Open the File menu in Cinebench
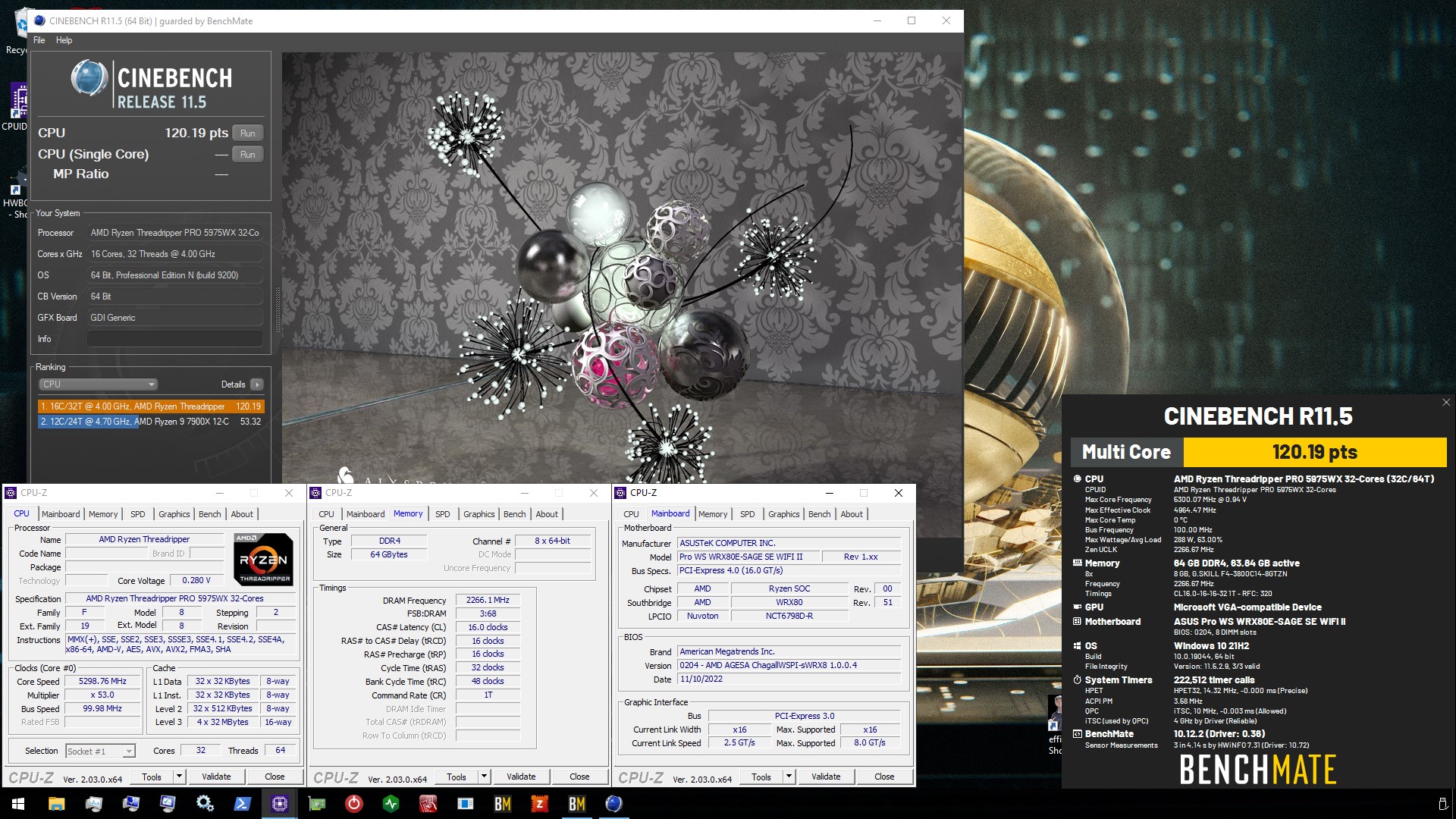The image size is (1456, 819). pos(39,40)
